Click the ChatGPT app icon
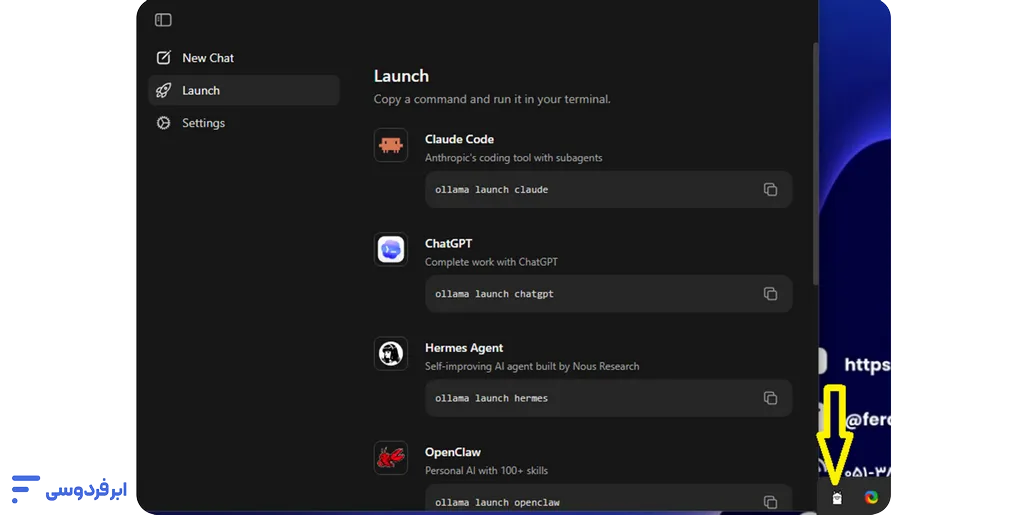Image resolution: width=1024 pixels, height=515 pixels. pyautogui.click(x=391, y=249)
